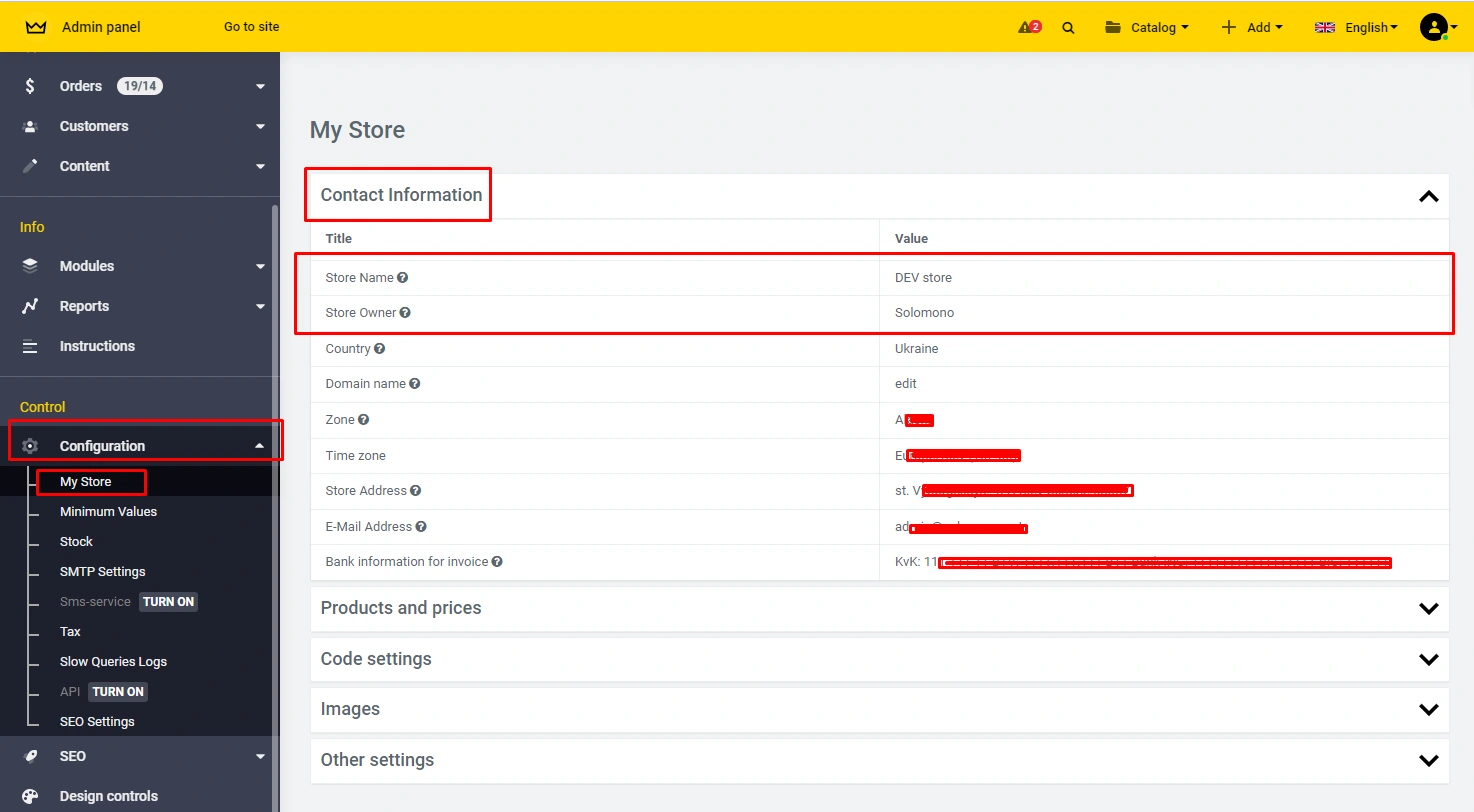Click help icon for Bank information for invoice
The height and width of the screenshot is (812, 1474).
[497, 562]
